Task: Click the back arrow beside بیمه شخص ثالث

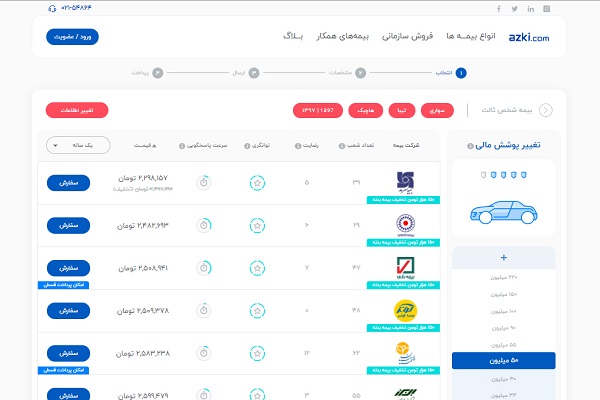Action: [x=546, y=110]
